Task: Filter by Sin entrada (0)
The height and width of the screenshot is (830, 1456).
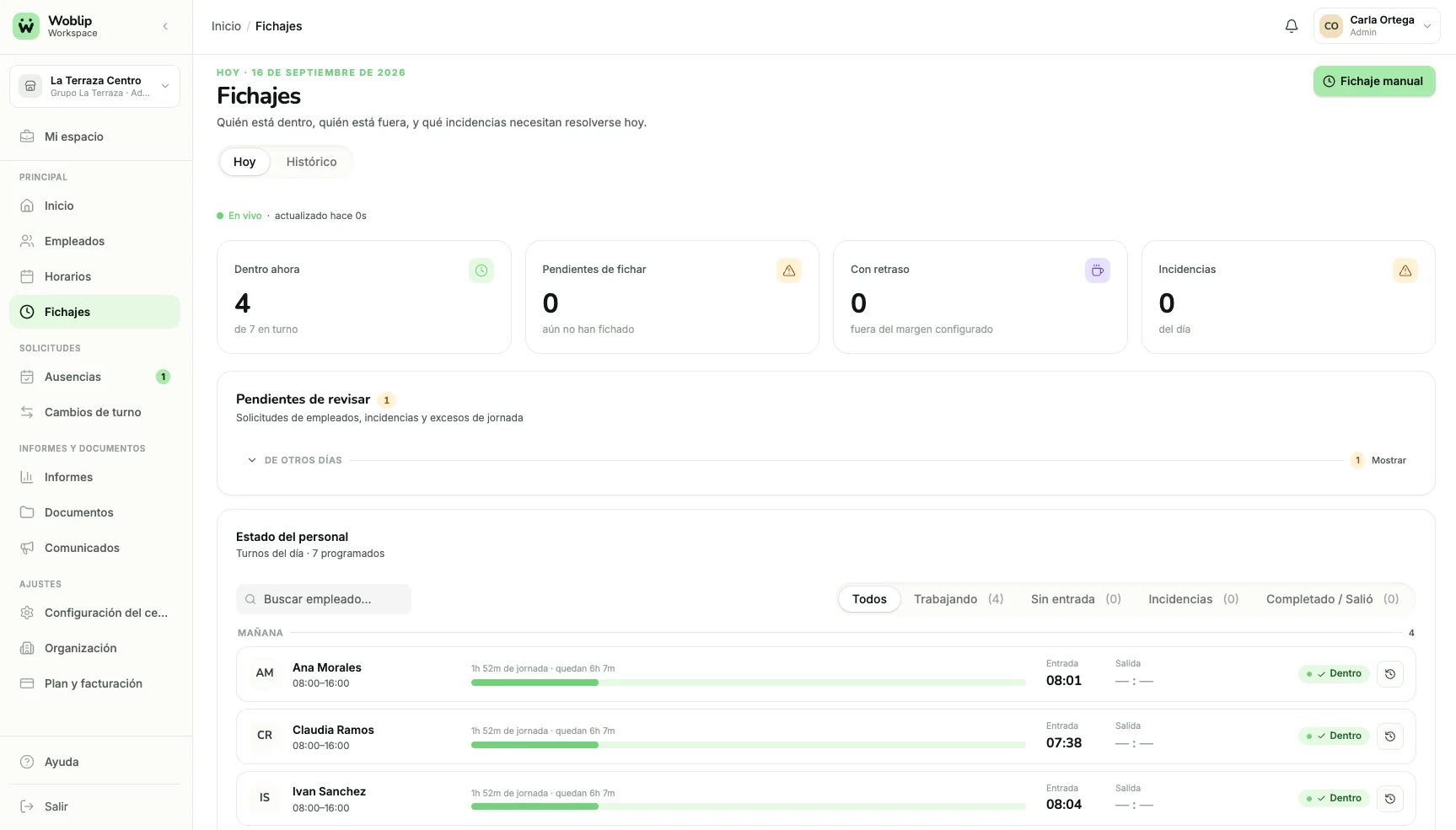Action: pyautogui.click(x=1076, y=599)
